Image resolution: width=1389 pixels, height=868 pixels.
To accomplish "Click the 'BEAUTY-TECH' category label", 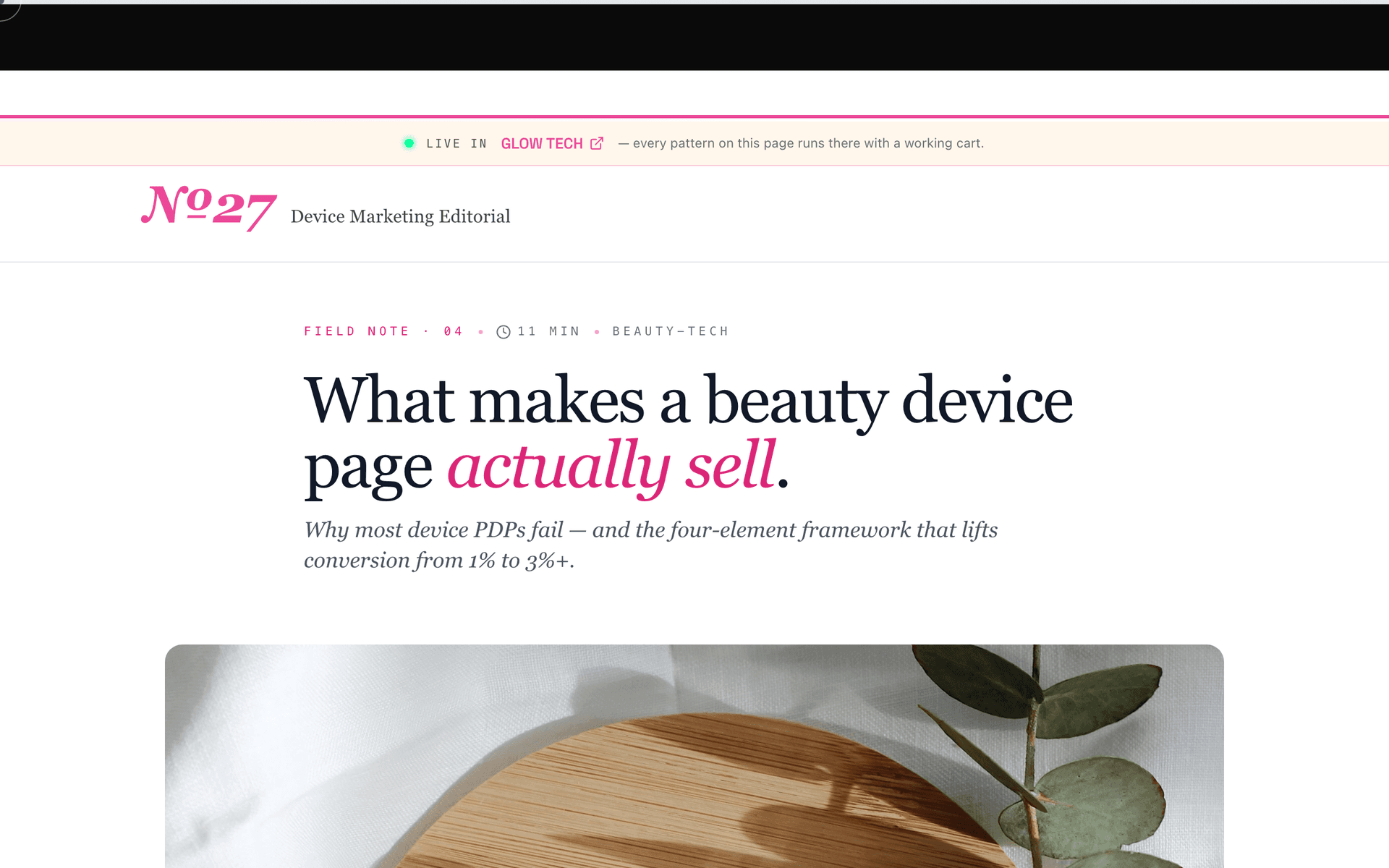I will tap(671, 331).
